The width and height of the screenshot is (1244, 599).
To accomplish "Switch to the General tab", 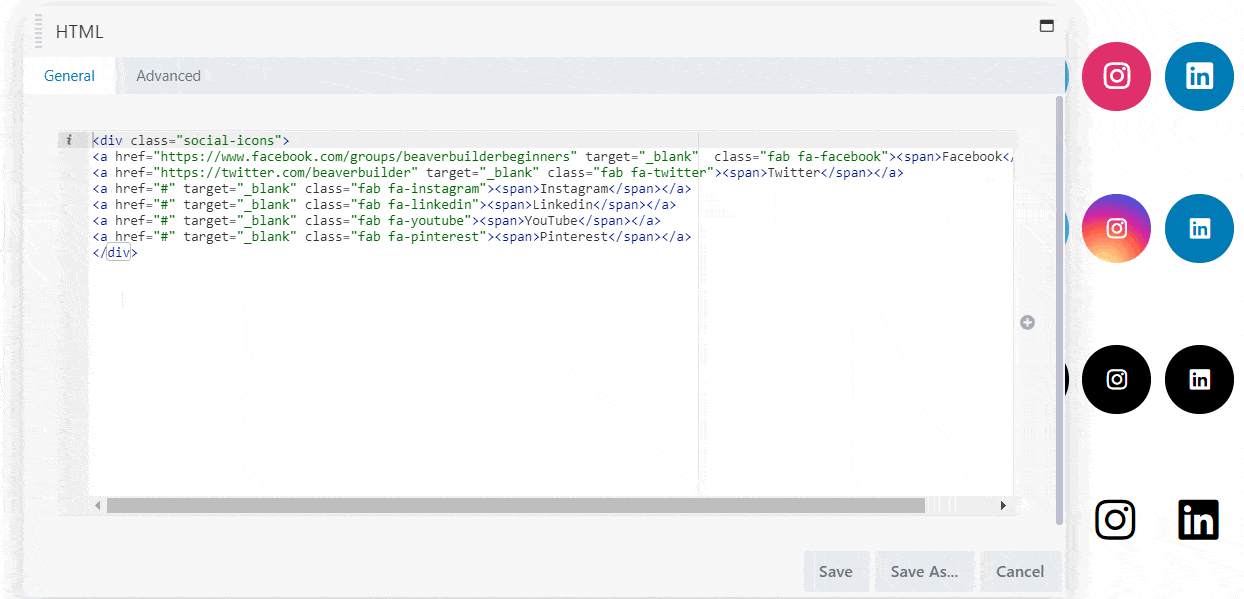I will point(69,76).
